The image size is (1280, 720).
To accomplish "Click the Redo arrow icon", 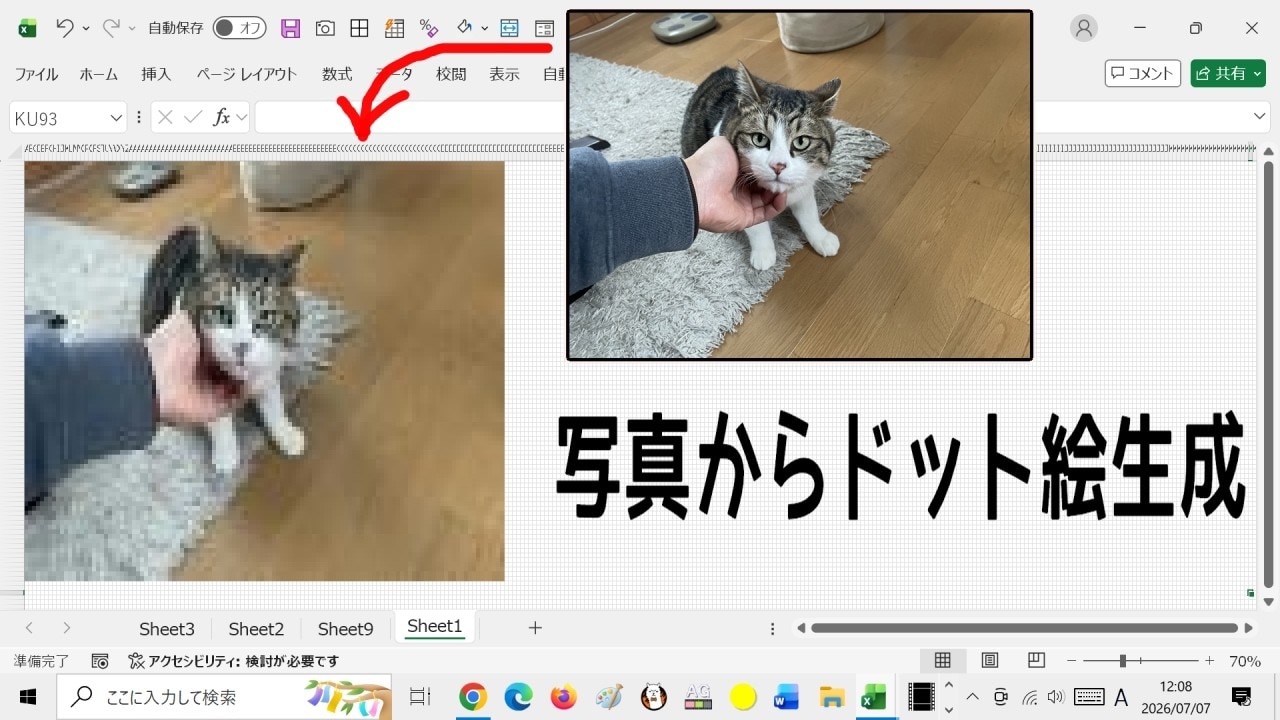I will 111,28.
